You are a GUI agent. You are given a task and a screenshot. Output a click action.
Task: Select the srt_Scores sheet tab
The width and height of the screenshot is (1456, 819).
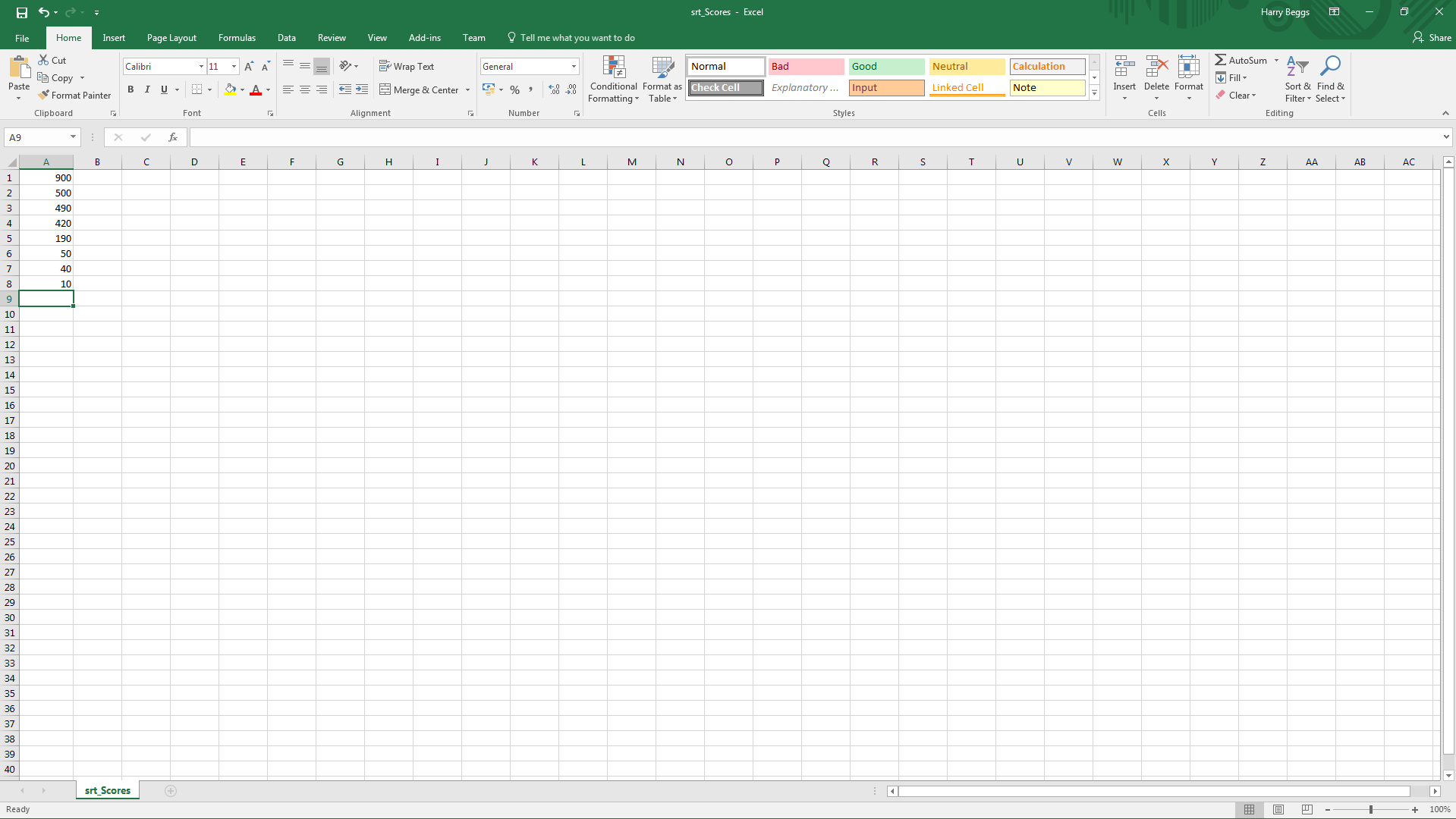(108, 790)
